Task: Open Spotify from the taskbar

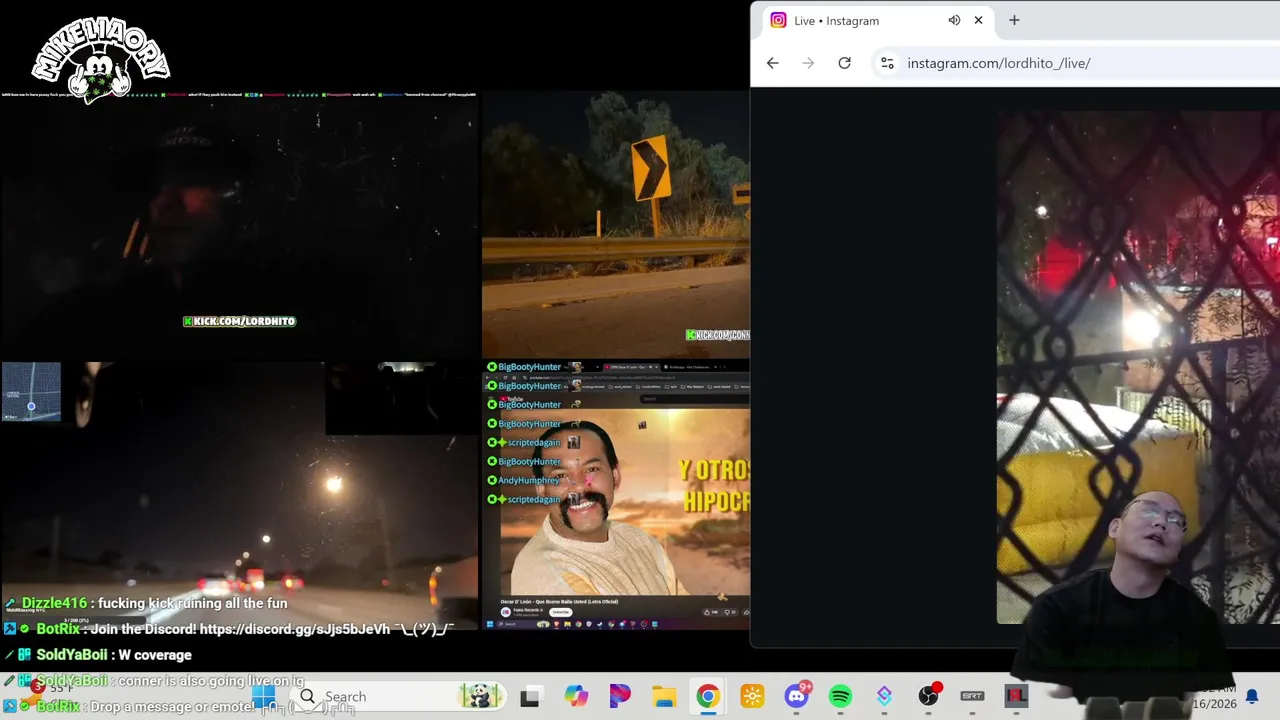Action: (840, 696)
